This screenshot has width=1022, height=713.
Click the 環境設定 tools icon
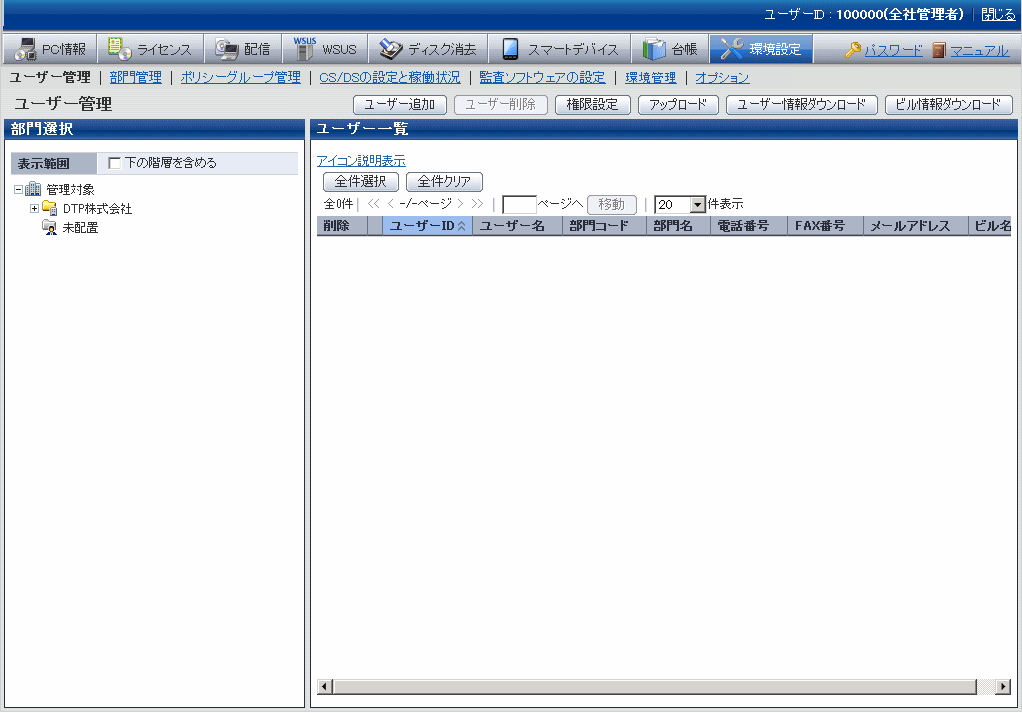(x=731, y=49)
